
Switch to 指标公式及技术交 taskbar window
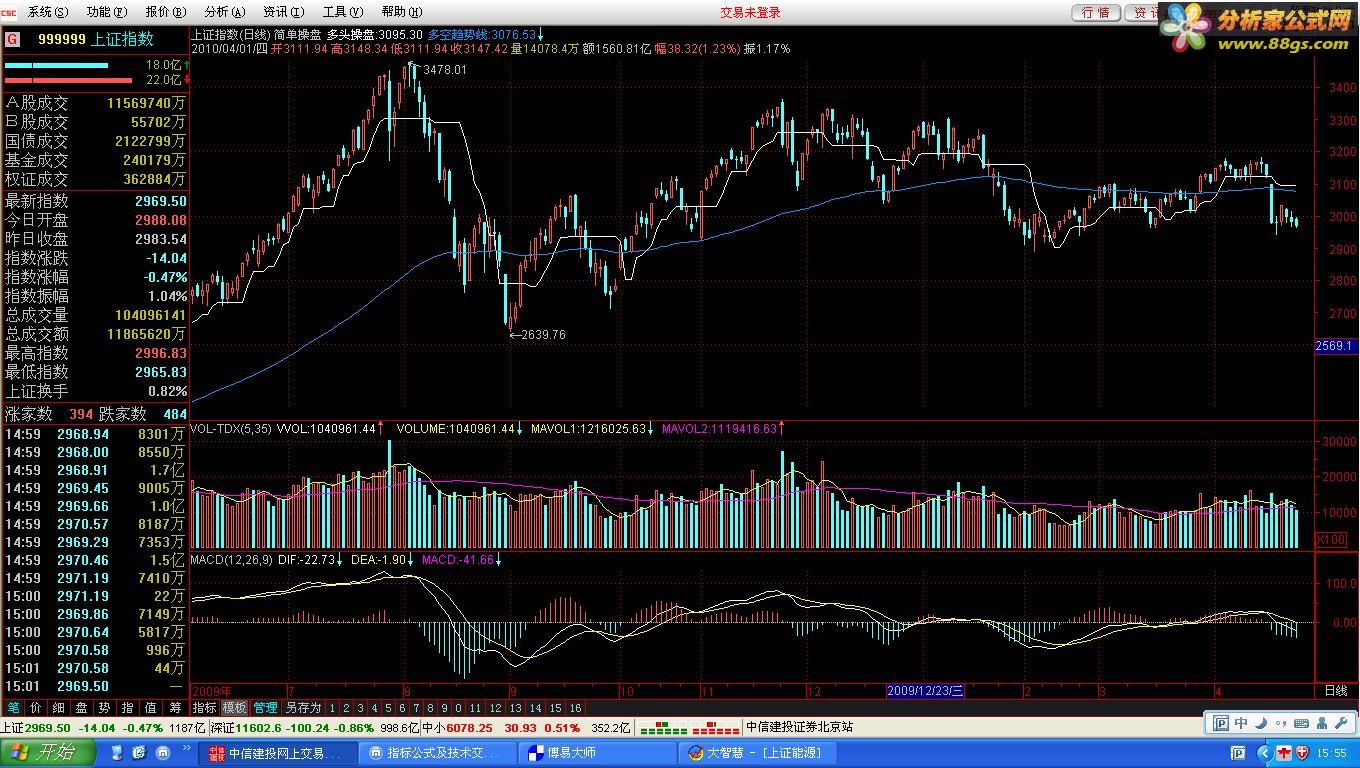(x=436, y=753)
